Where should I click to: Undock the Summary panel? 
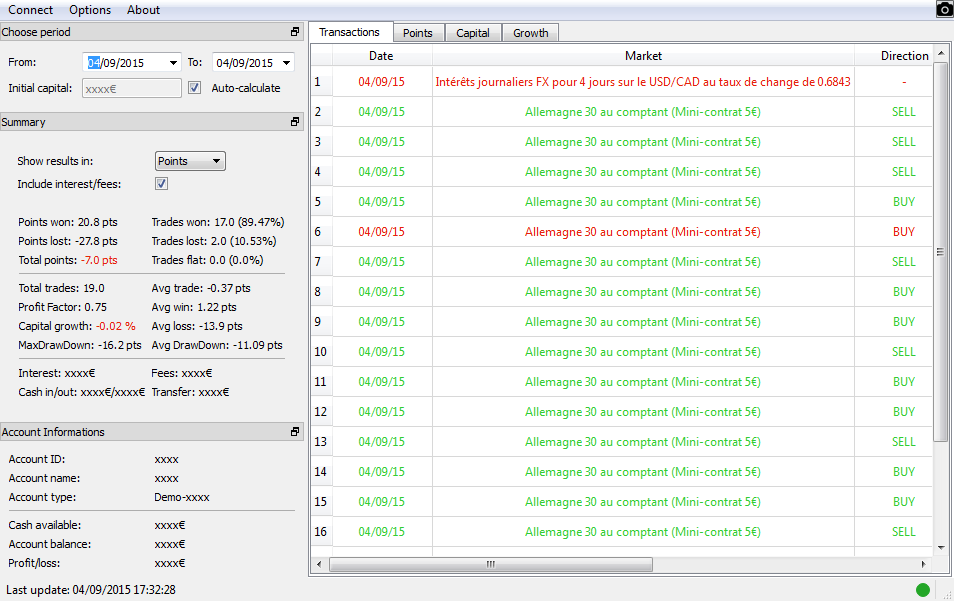[x=295, y=122]
